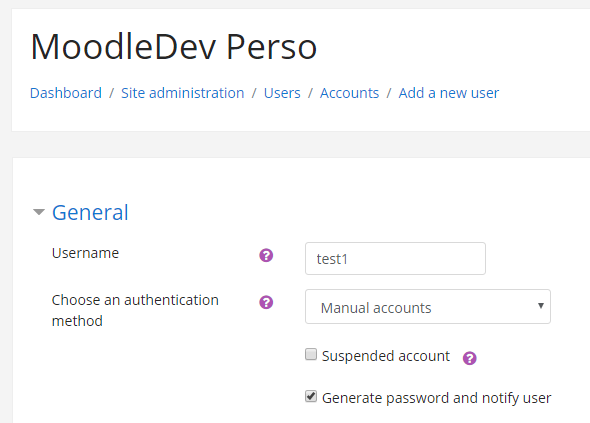
Task: Open Accounts breadcrumb
Action: coord(349,93)
